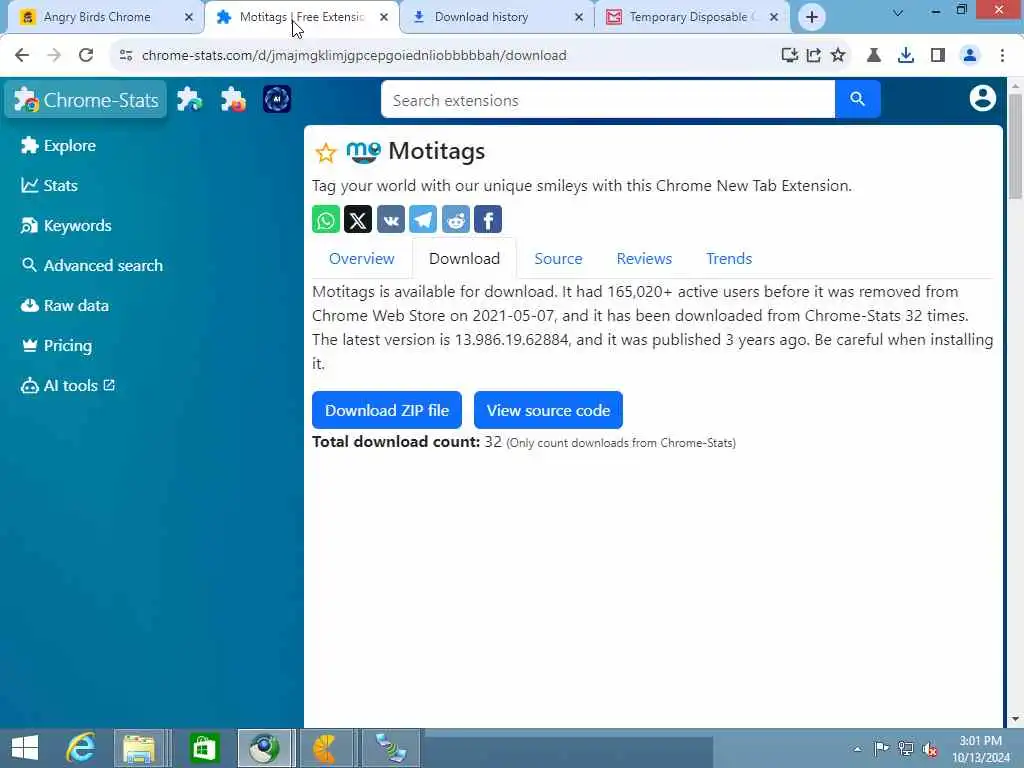Viewport: 1024px width, 768px height.
Task: Open Explore in the sidebar
Action: tap(58, 146)
